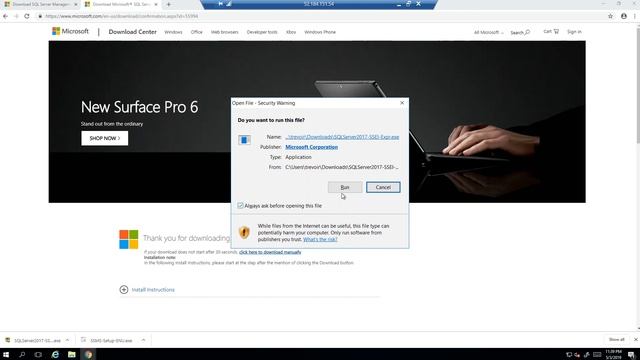Close the Download SQL Server Management tab
The width and height of the screenshot is (640, 360).
coord(76,4)
